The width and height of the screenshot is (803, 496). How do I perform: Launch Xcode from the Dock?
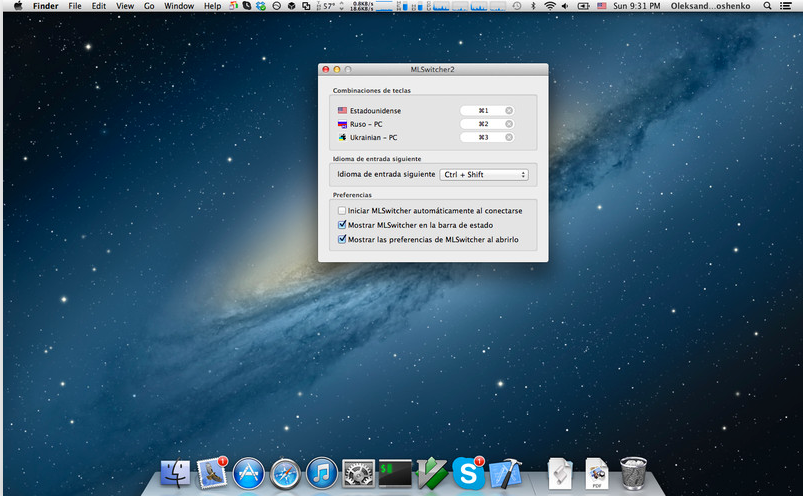(x=505, y=473)
